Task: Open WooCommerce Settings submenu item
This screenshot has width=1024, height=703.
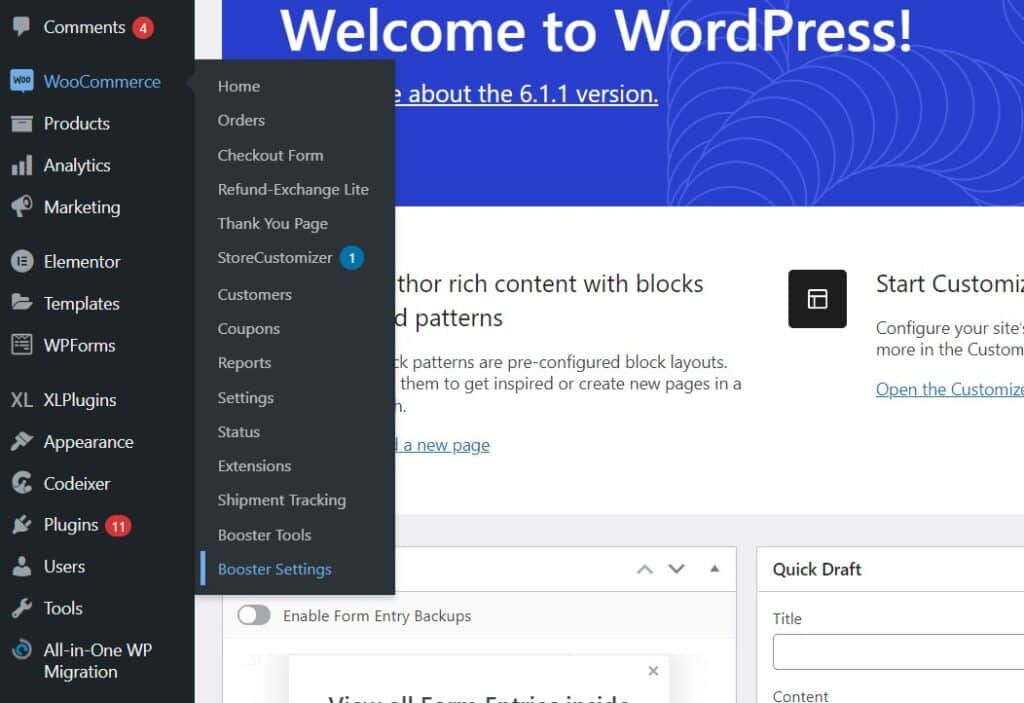Action: coord(246,398)
